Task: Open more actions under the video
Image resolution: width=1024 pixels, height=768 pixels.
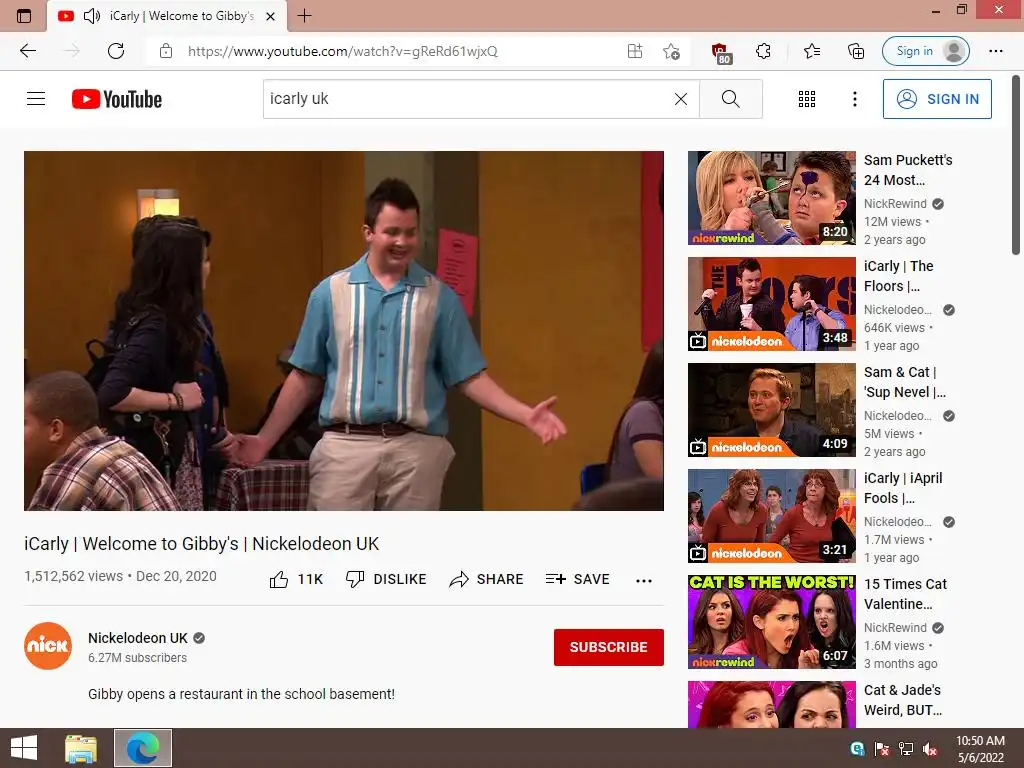Action: point(644,581)
